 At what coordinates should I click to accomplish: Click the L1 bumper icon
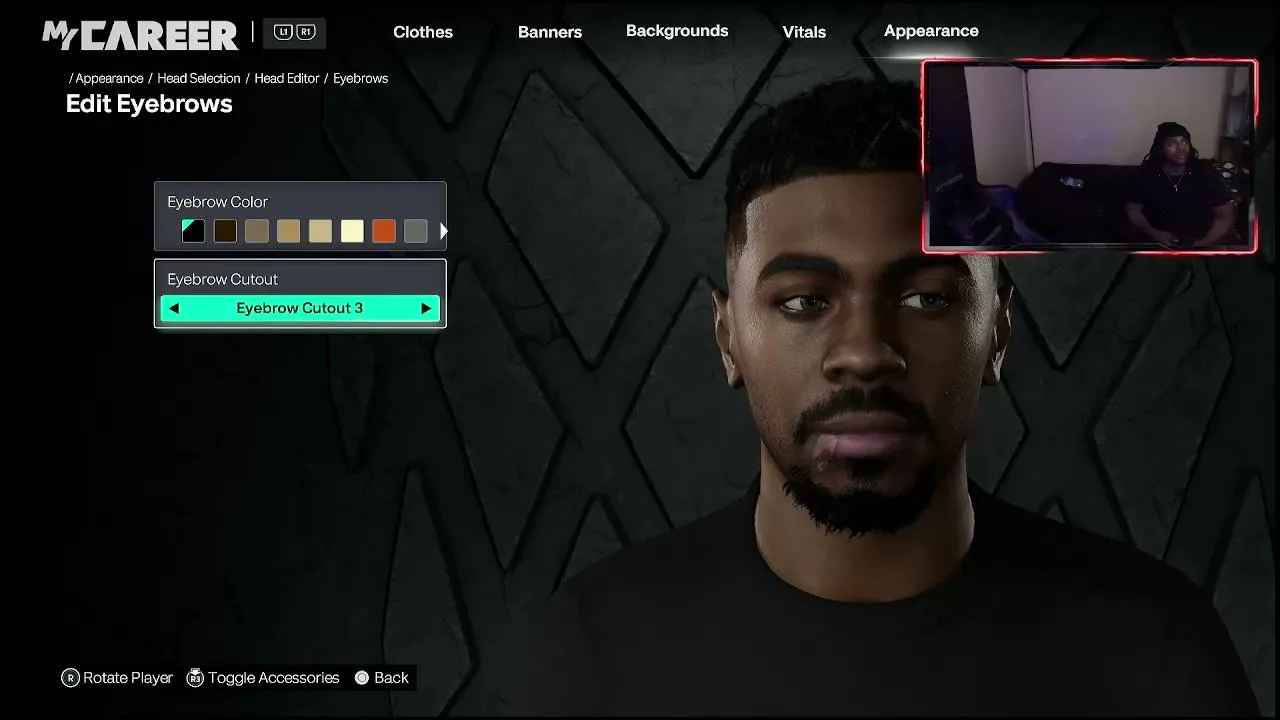(283, 32)
